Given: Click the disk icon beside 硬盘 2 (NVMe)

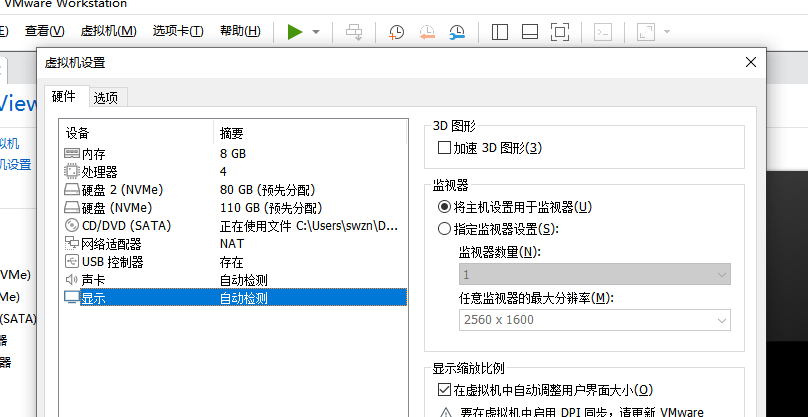Looking at the screenshot, I should [72, 189].
